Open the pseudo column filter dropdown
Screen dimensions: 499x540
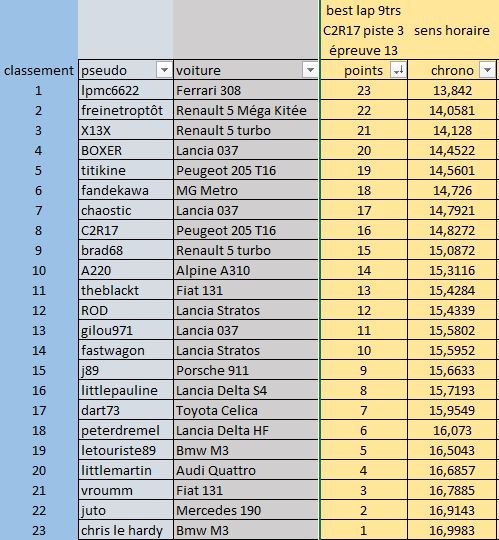[x=164, y=70]
